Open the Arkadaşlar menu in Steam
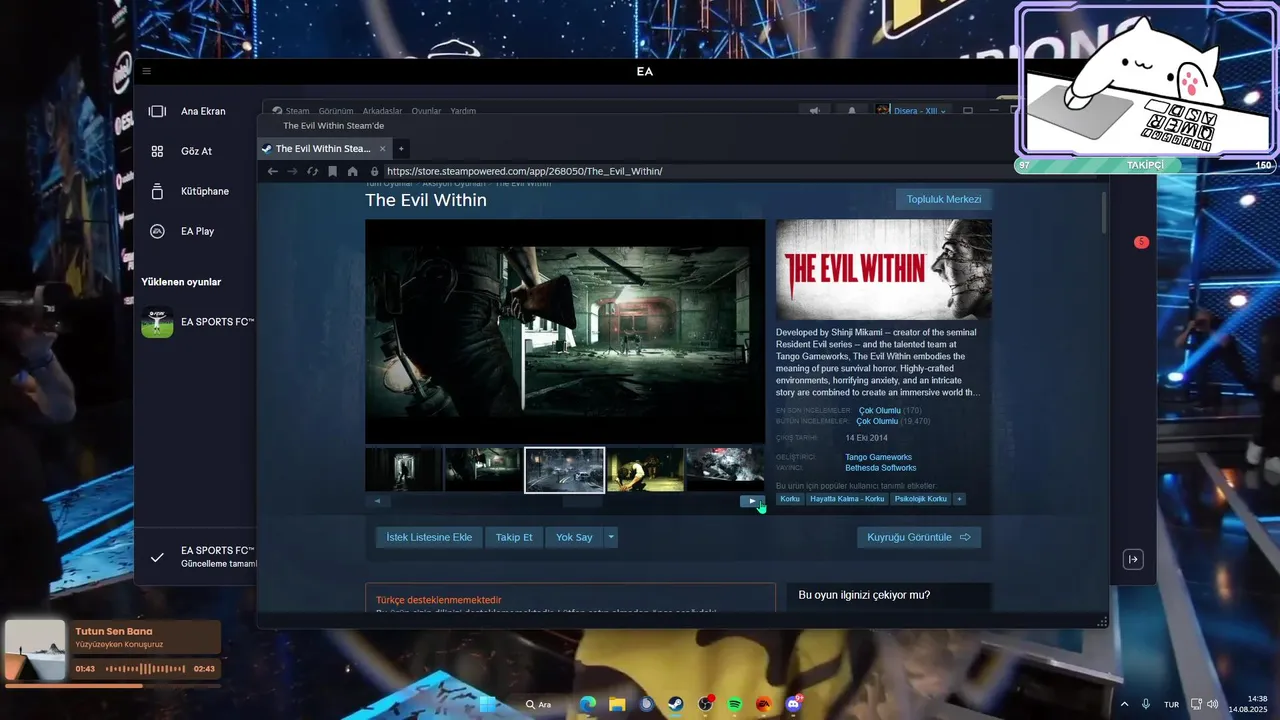Image resolution: width=1280 pixels, height=720 pixels. pyautogui.click(x=382, y=111)
